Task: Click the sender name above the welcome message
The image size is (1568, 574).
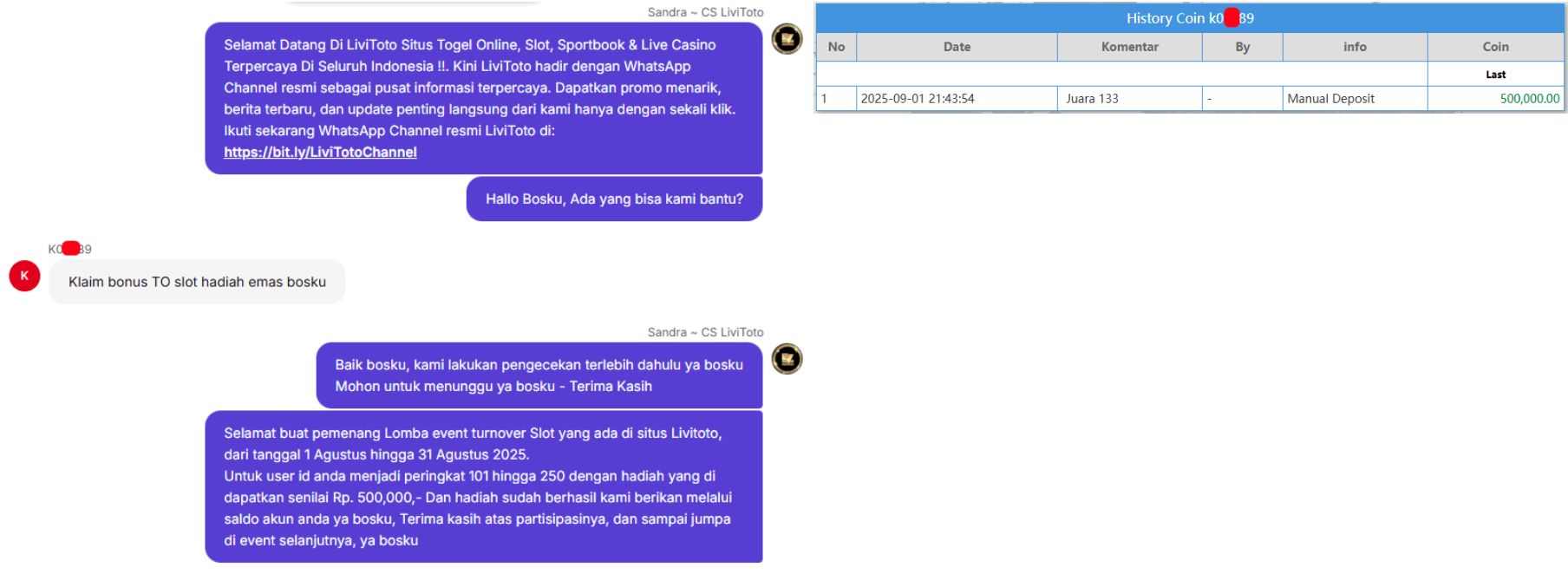Action: pos(705,12)
